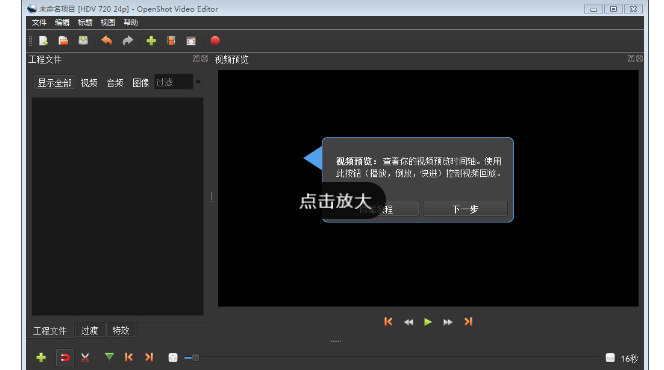Open the 编辑 menu
Image resolution: width=664 pixels, height=370 pixels.
point(62,22)
